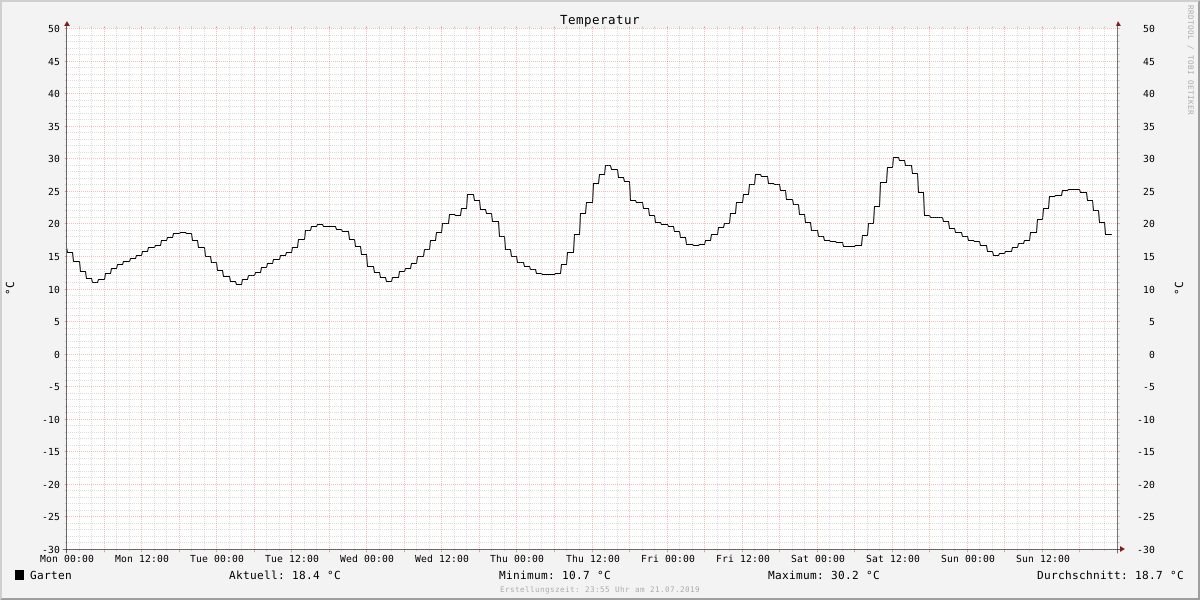This screenshot has height=600, width=1200.
Task: Click the Fri 00:00 axis label
Action: tap(668, 559)
